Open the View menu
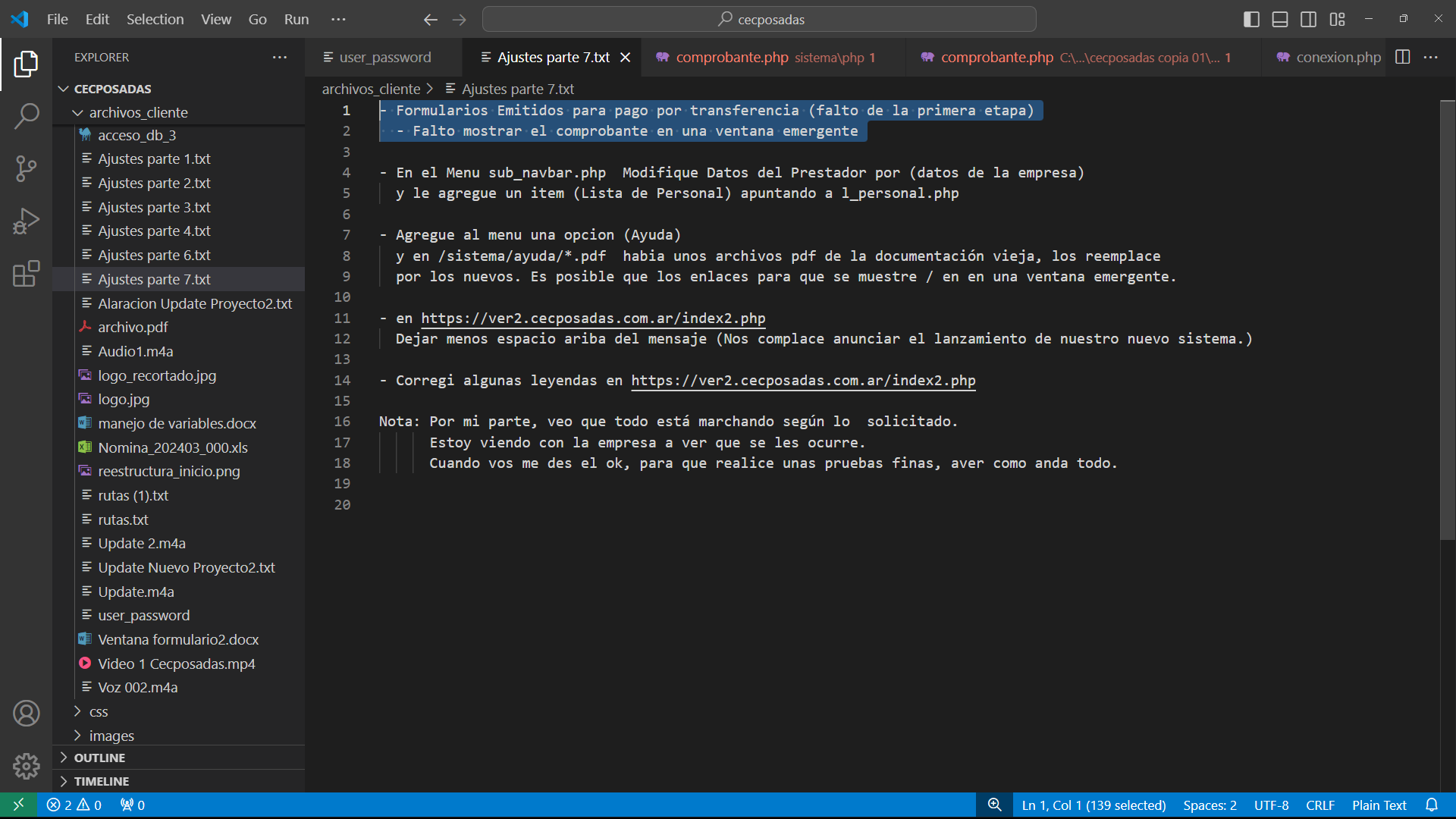 216,20
